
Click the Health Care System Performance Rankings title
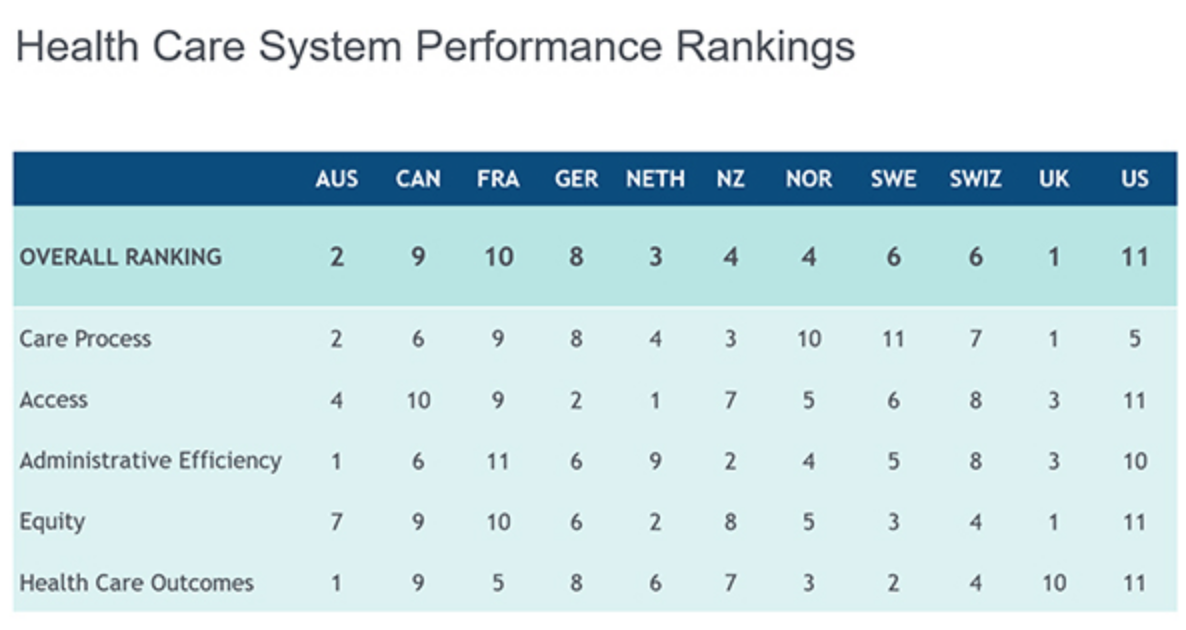pyautogui.click(x=435, y=47)
